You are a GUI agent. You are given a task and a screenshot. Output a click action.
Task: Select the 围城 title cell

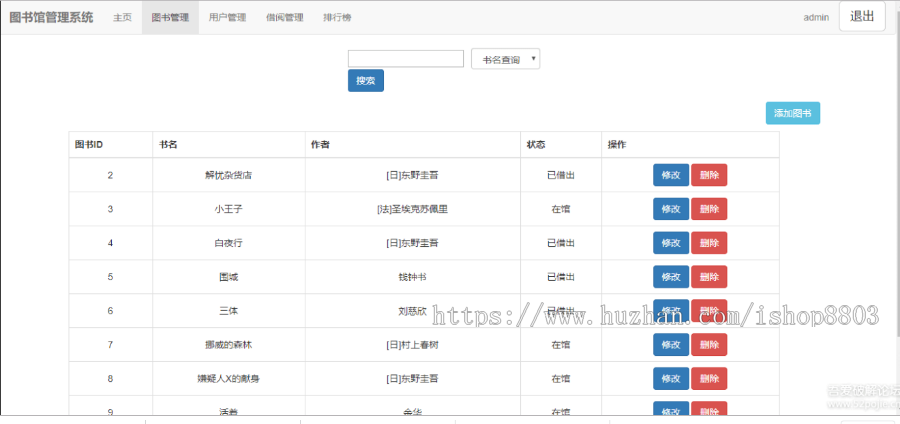pos(228,277)
